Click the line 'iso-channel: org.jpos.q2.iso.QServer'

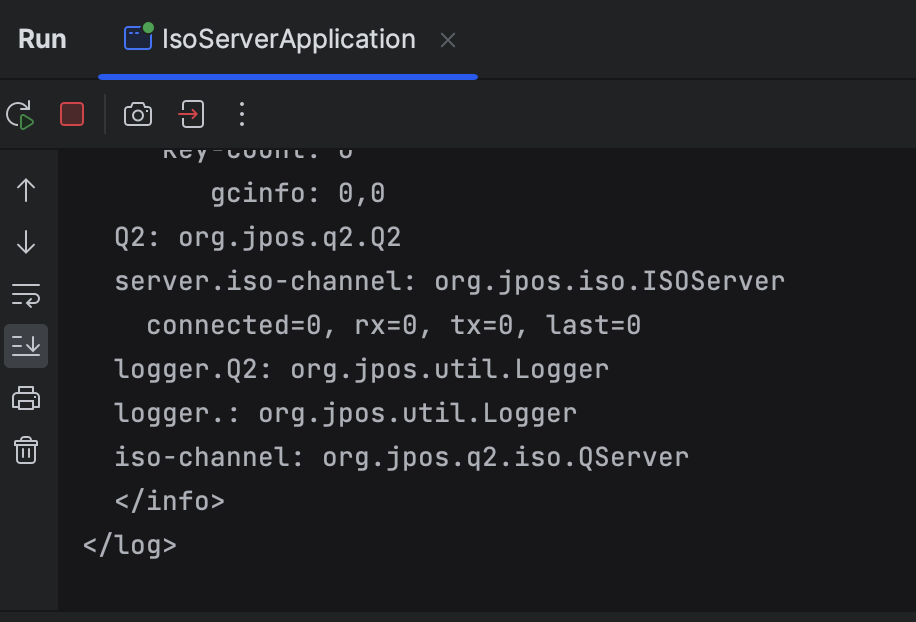[401, 457]
